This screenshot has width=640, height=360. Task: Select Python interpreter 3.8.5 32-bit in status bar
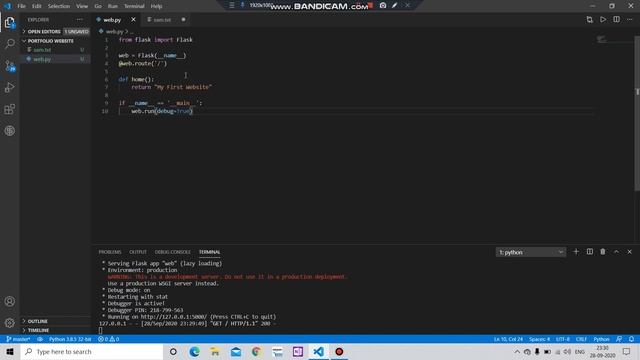click(x=70, y=339)
